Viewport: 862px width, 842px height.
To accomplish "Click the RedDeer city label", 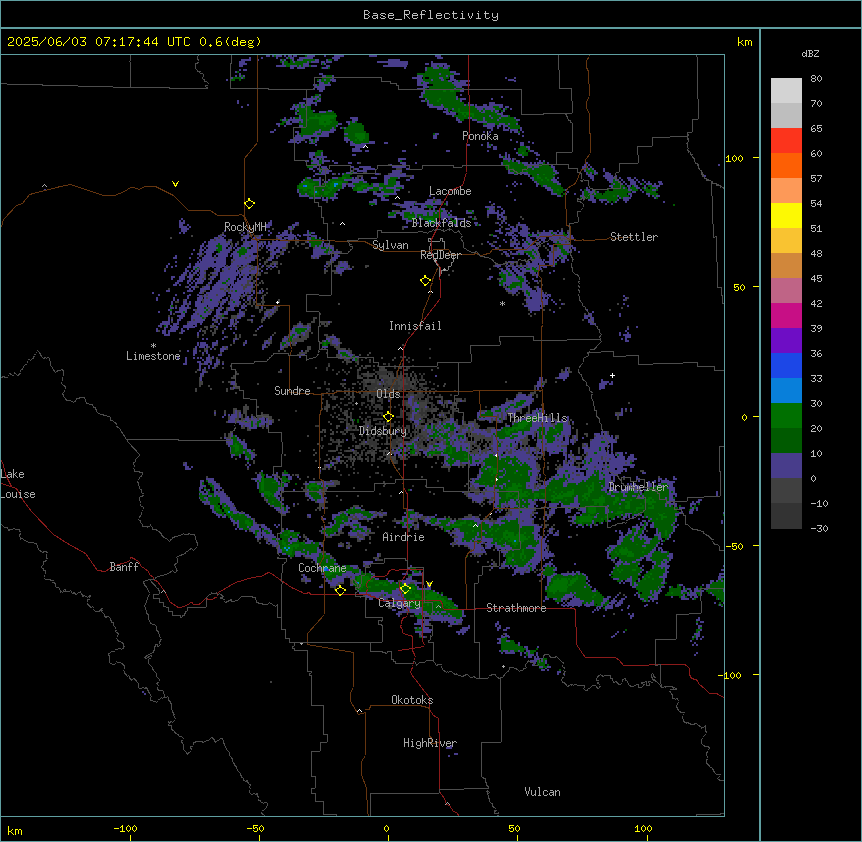I will click(440, 255).
